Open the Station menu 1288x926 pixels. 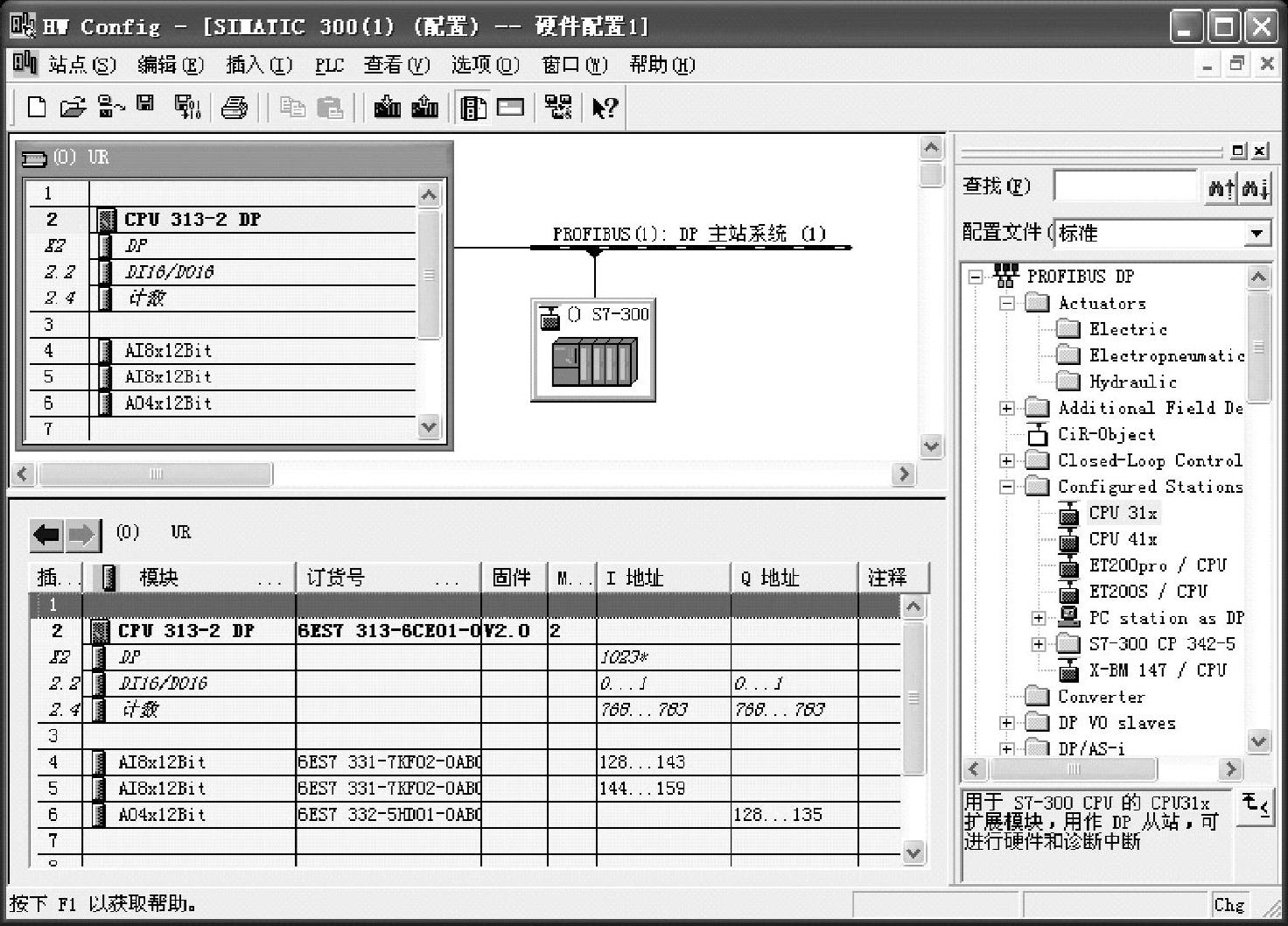point(81,65)
